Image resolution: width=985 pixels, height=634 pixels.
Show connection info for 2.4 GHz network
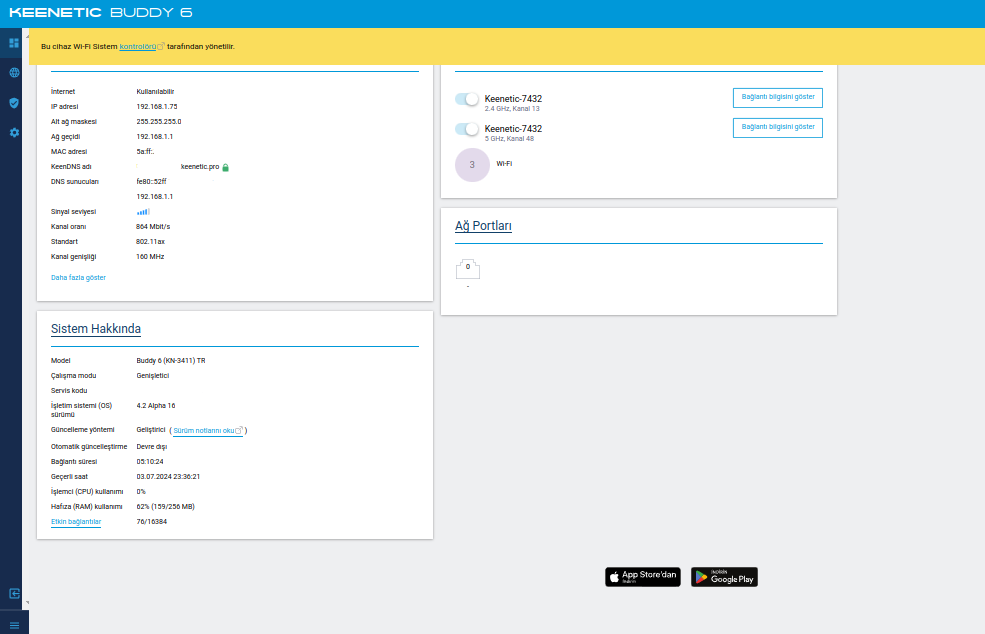(778, 97)
